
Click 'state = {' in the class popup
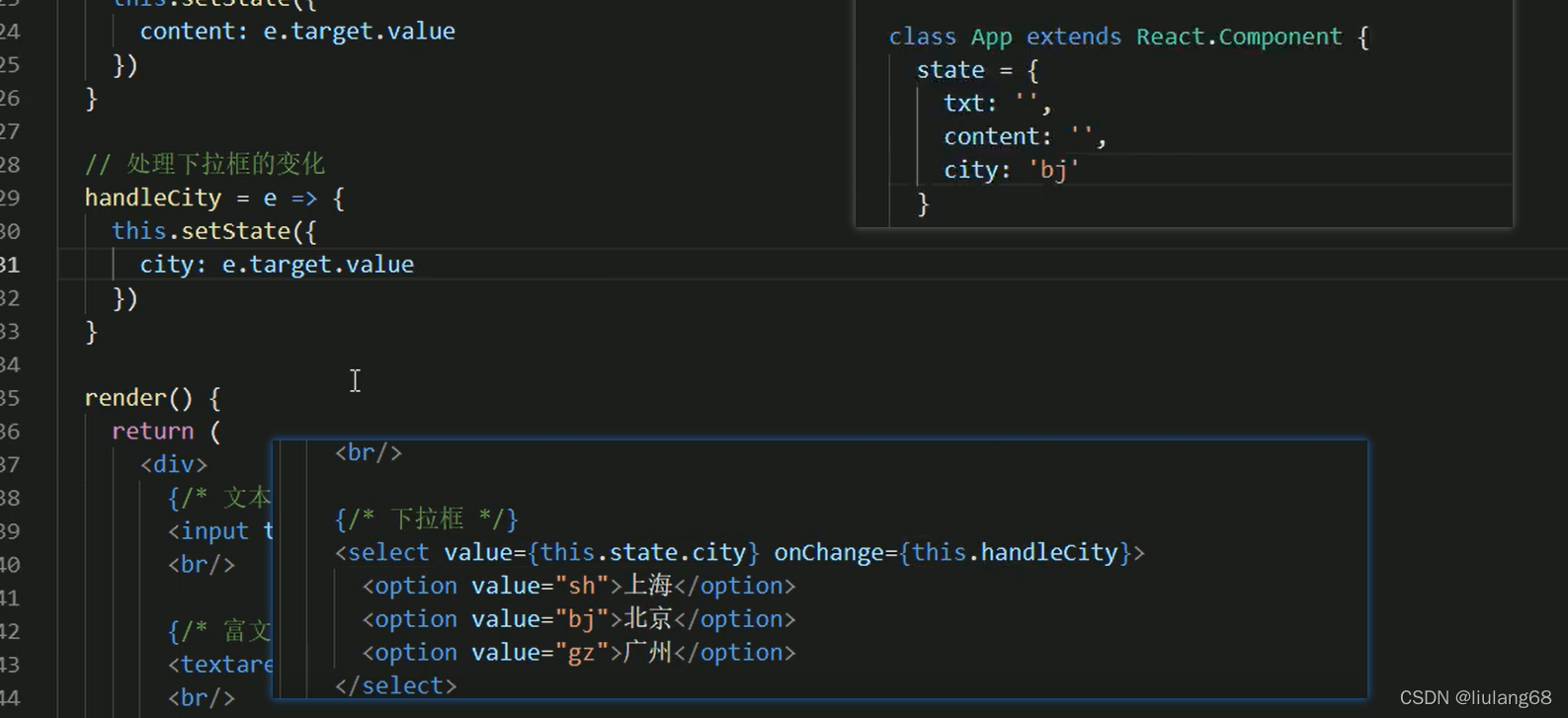(977, 70)
